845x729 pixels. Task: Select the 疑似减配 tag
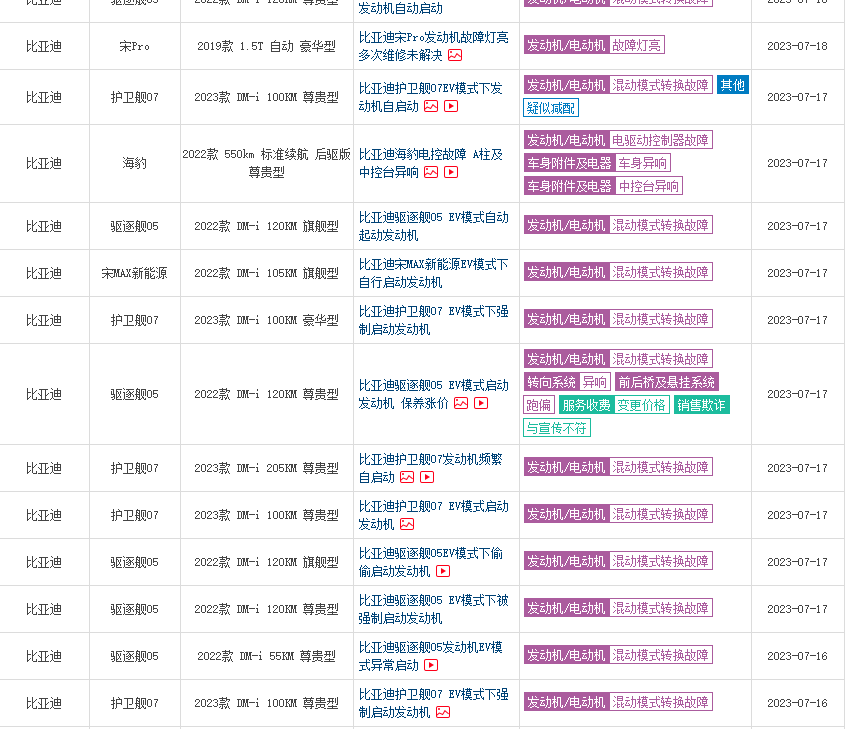(x=551, y=108)
